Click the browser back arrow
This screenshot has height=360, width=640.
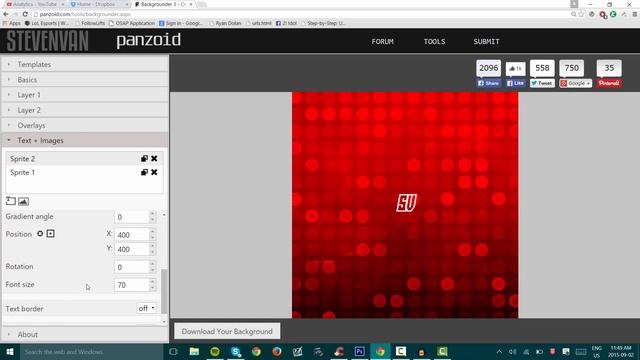(x=6, y=14)
